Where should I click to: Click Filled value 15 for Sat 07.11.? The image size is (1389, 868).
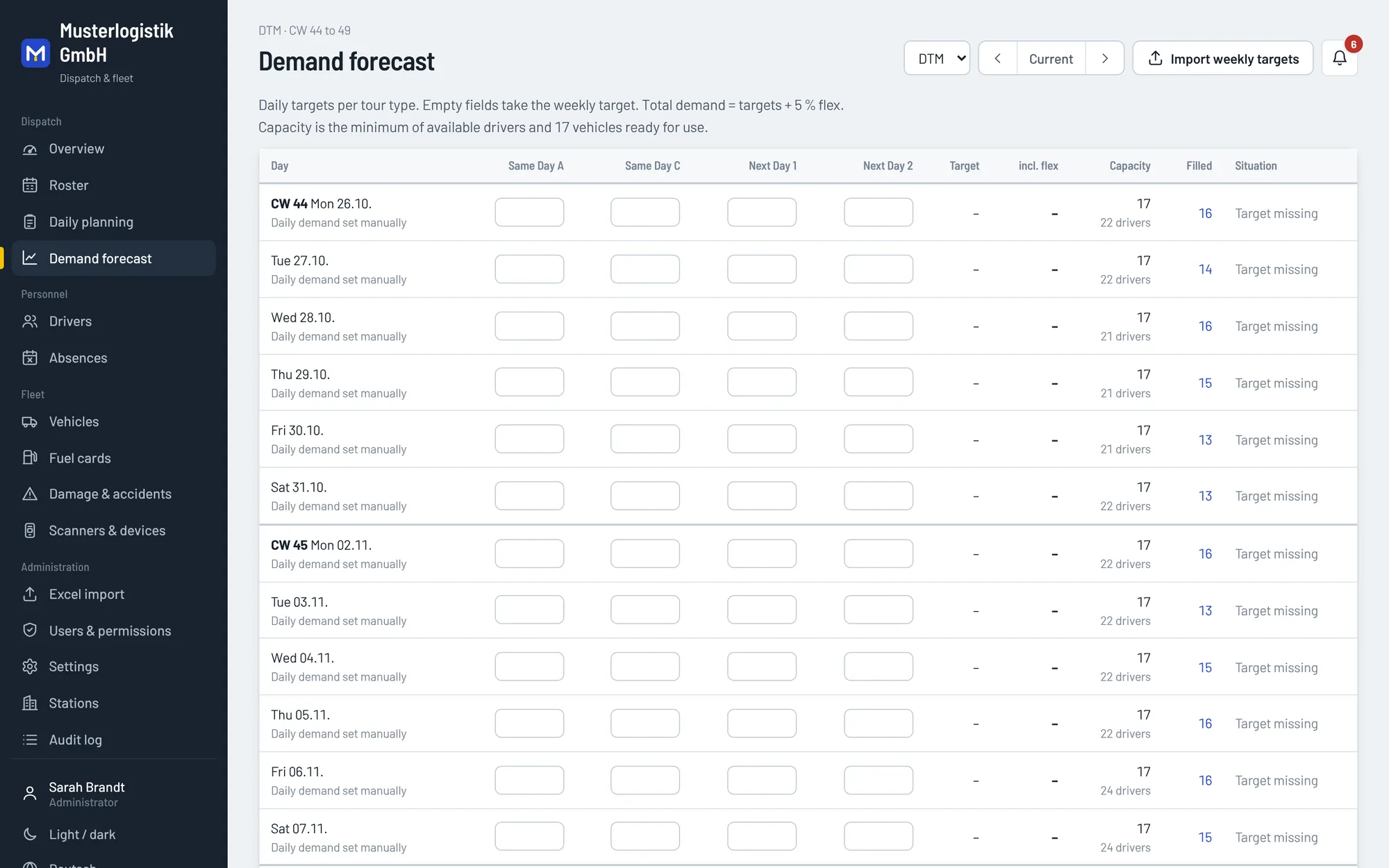point(1205,837)
